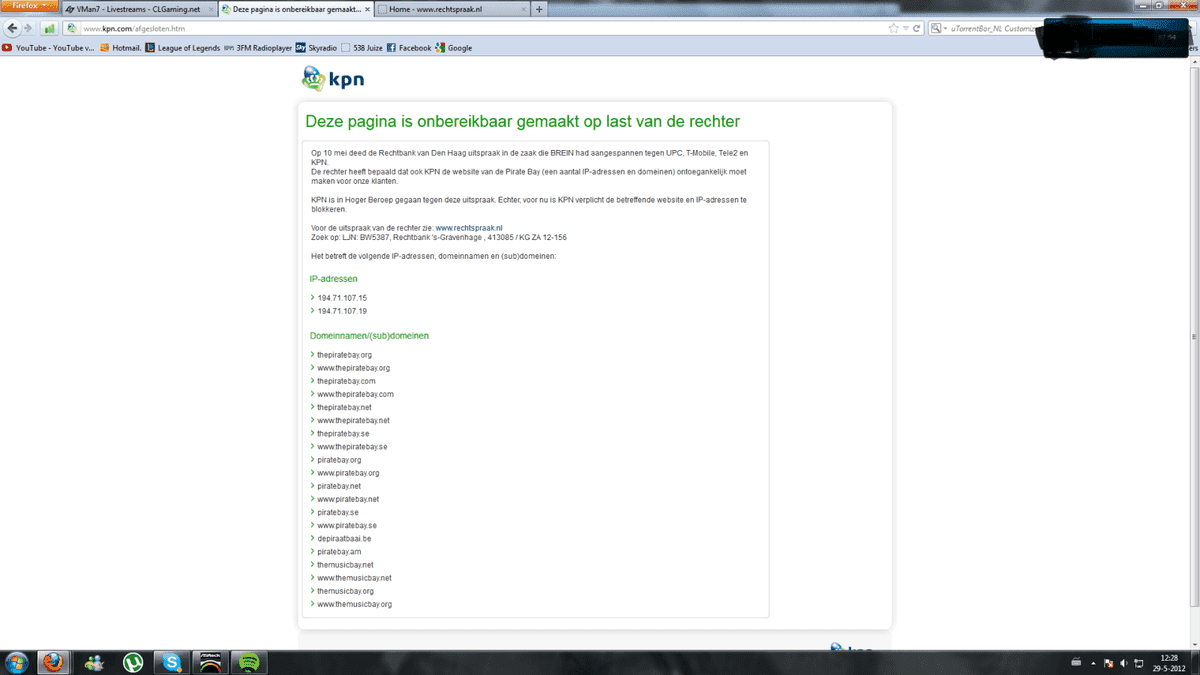Click the system volume speaker icon
Screen dimensions: 1200x675
(1124, 663)
